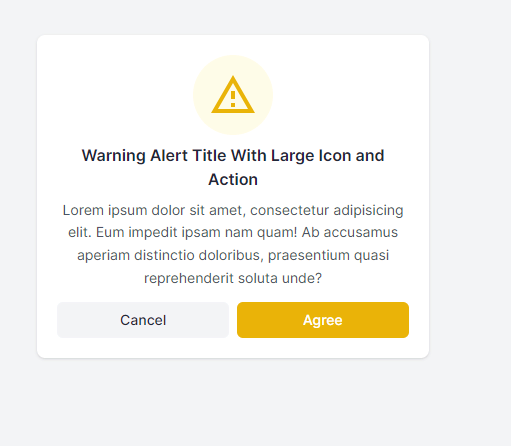
Task: Click the 'aperiam distinctio doloribus' text line
Action: (233, 255)
